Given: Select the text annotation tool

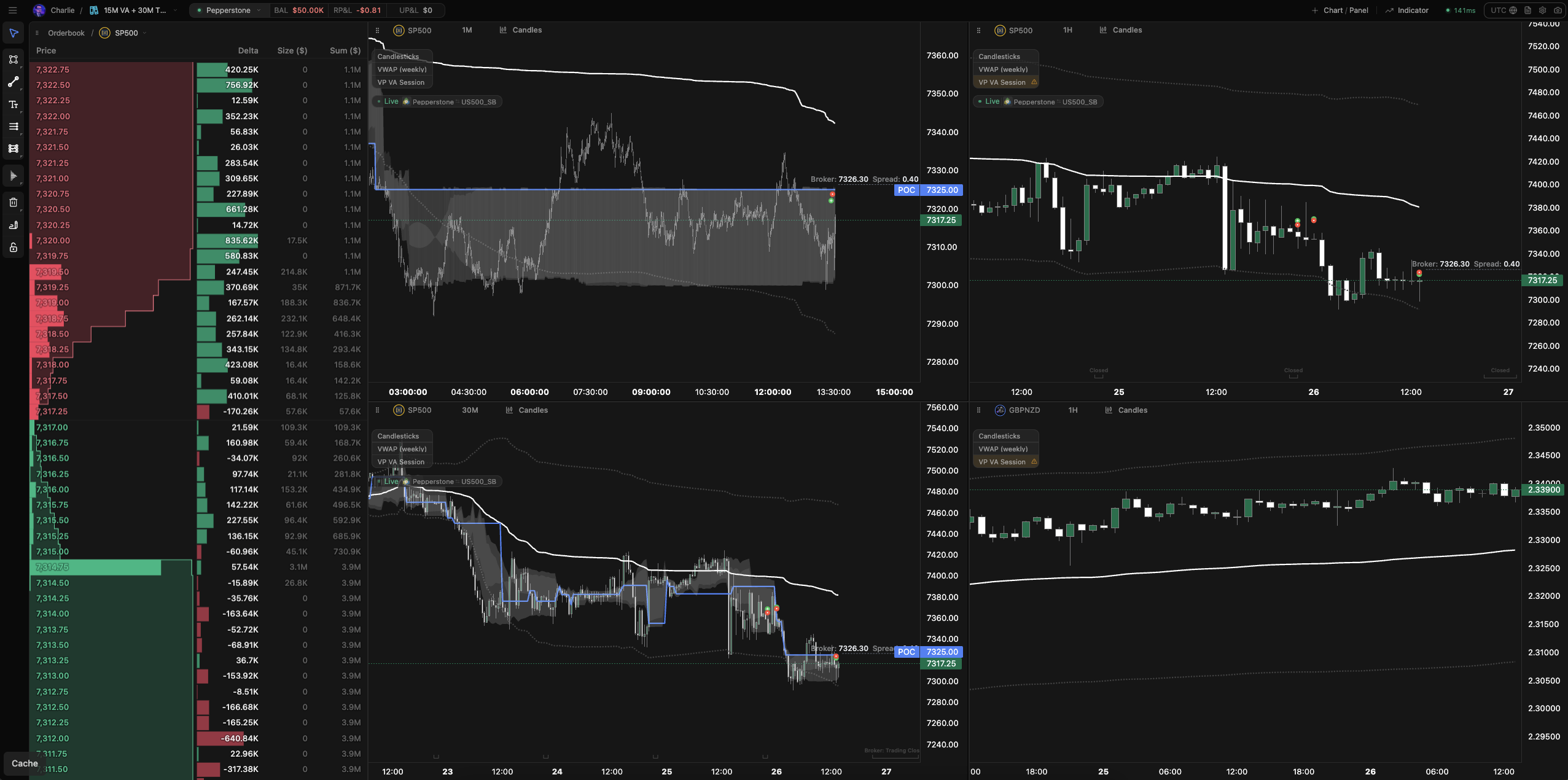Looking at the screenshot, I should [14, 104].
